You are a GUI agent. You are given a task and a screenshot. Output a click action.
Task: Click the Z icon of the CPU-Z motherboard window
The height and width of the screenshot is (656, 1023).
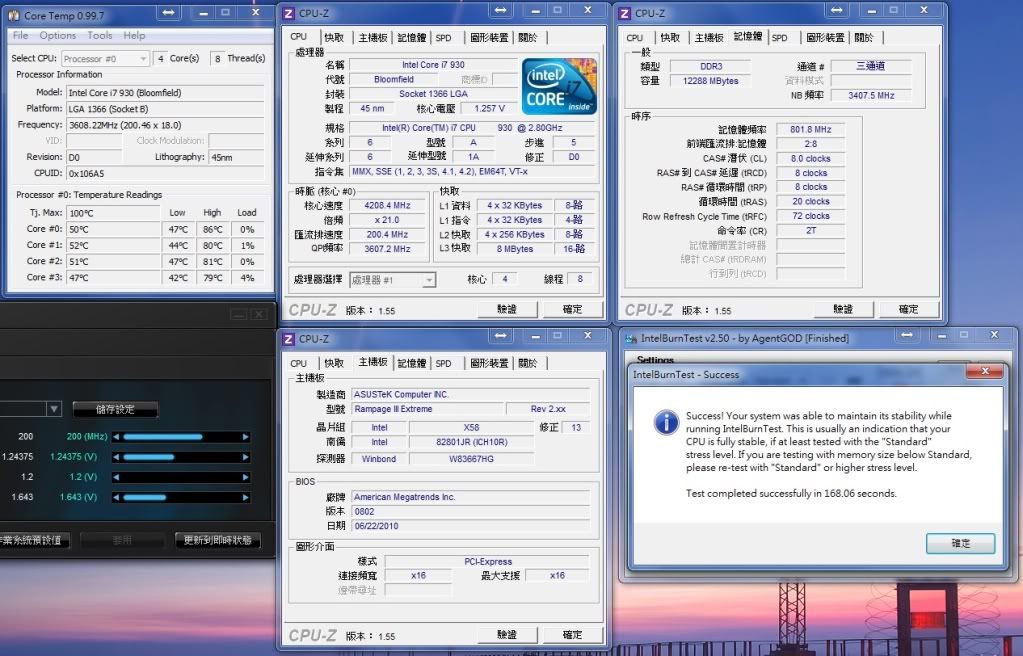tap(289, 339)
